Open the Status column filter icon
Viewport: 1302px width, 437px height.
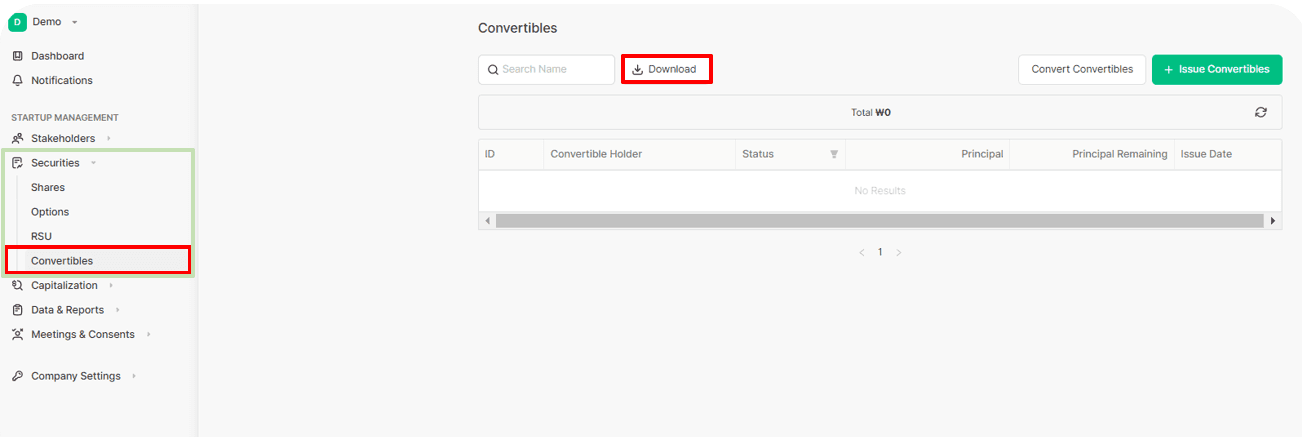click(x=834, y=154)
